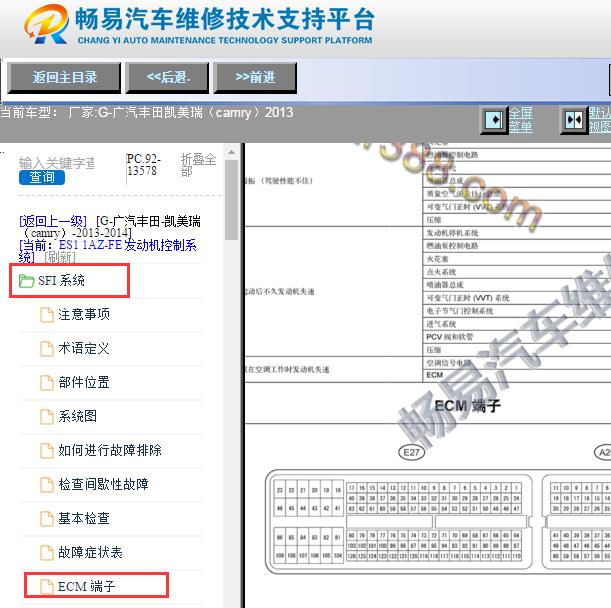Open the 部件位置 document
The width and height of the screenshot is (611, 608).
(x=84, y=382)
